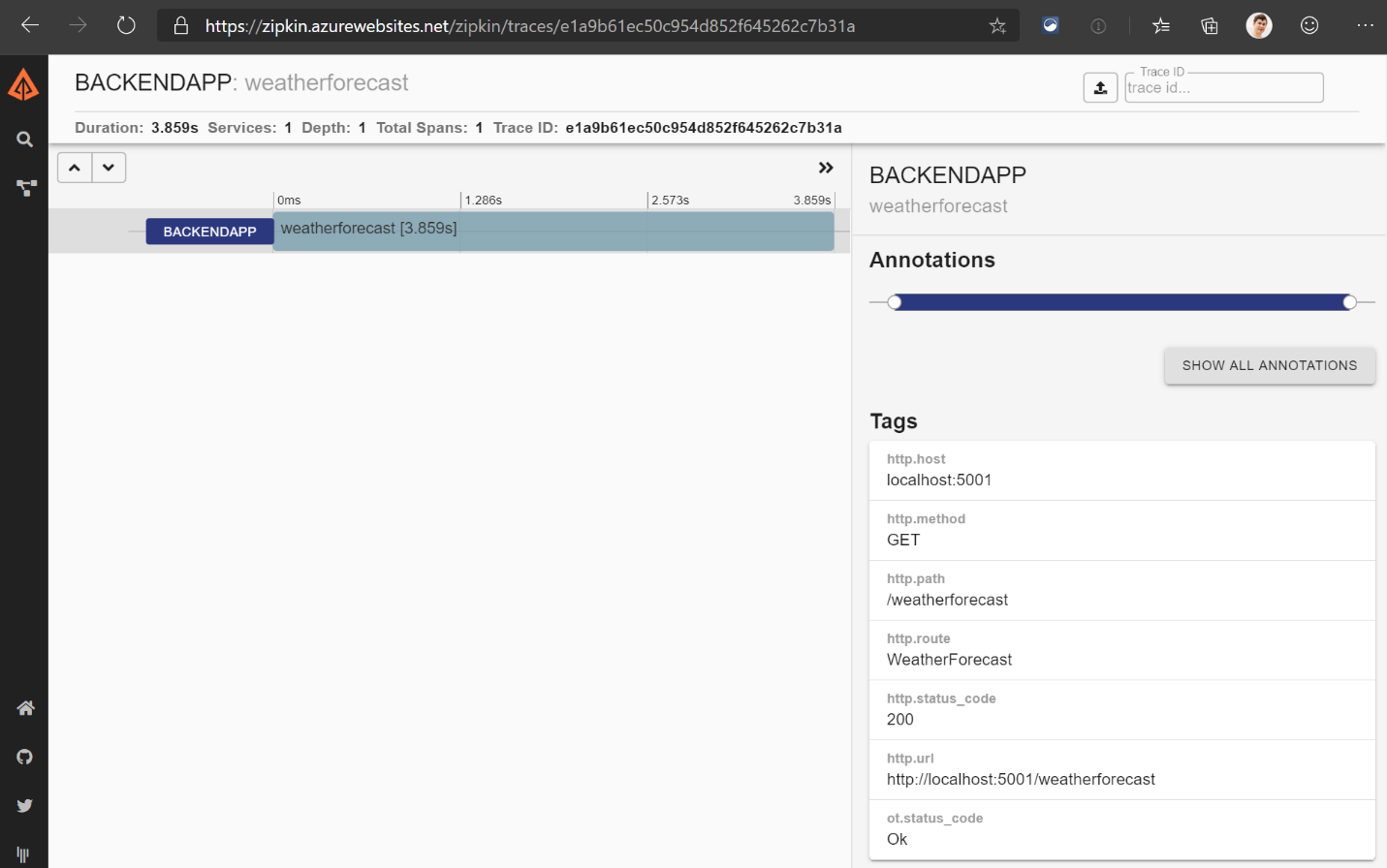This screenshot has width=1387, height=868.
Task: Click the right annotation slider marker
Action: coord(1349,302)
